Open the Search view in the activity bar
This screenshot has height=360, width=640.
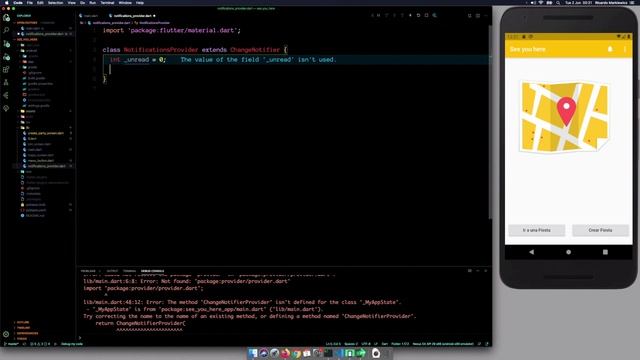(x=6, y=30)
